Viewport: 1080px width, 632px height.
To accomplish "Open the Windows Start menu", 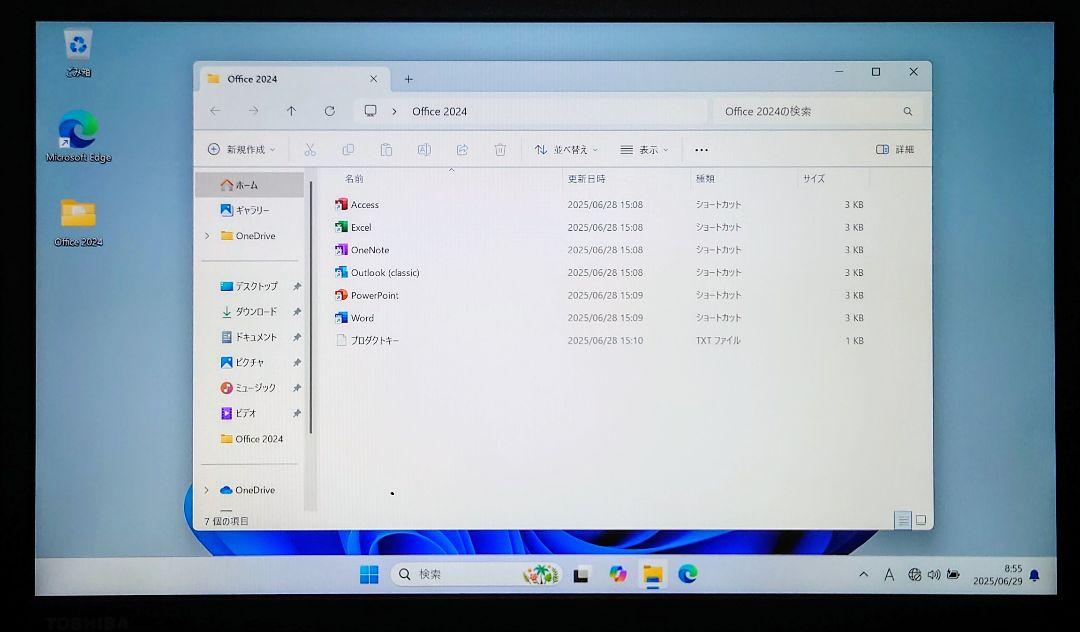I will (x=369, y=574).
